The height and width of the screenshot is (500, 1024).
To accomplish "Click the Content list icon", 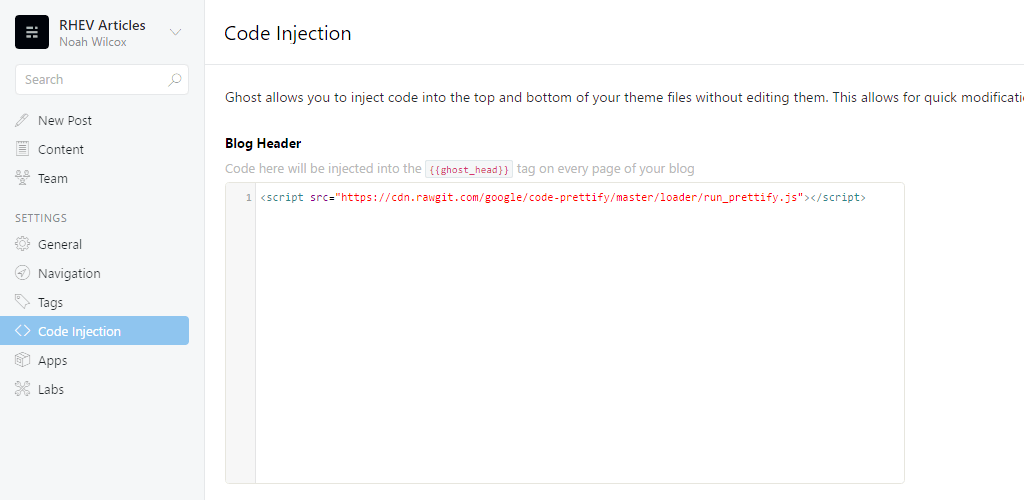I will click(22, 149).
